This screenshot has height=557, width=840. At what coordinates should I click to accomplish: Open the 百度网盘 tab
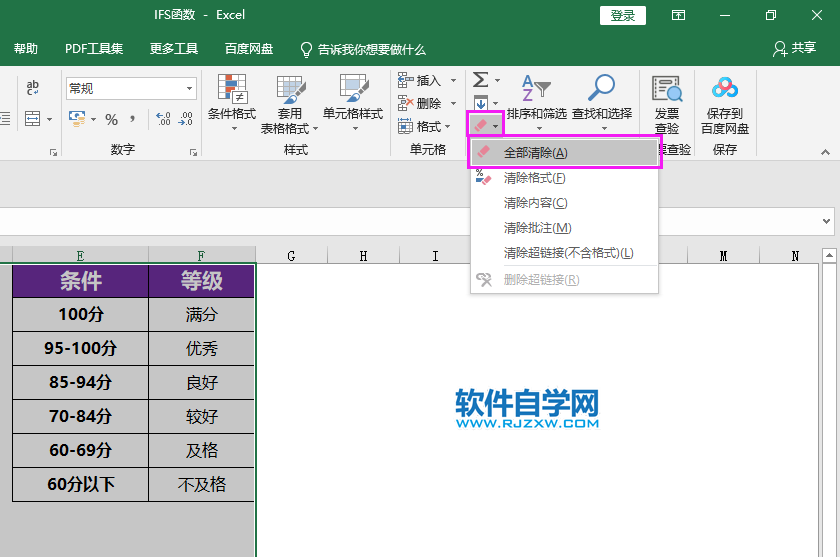pyautogui.click(x=249, y=49)
